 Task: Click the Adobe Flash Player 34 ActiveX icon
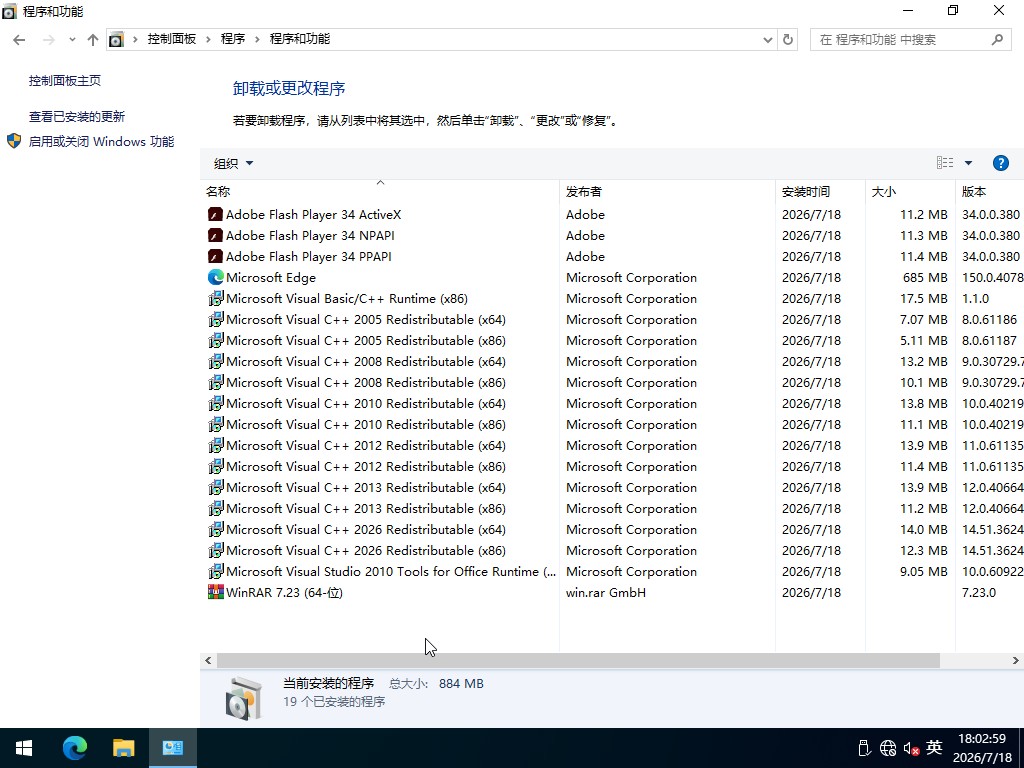[x=215, y=214]
